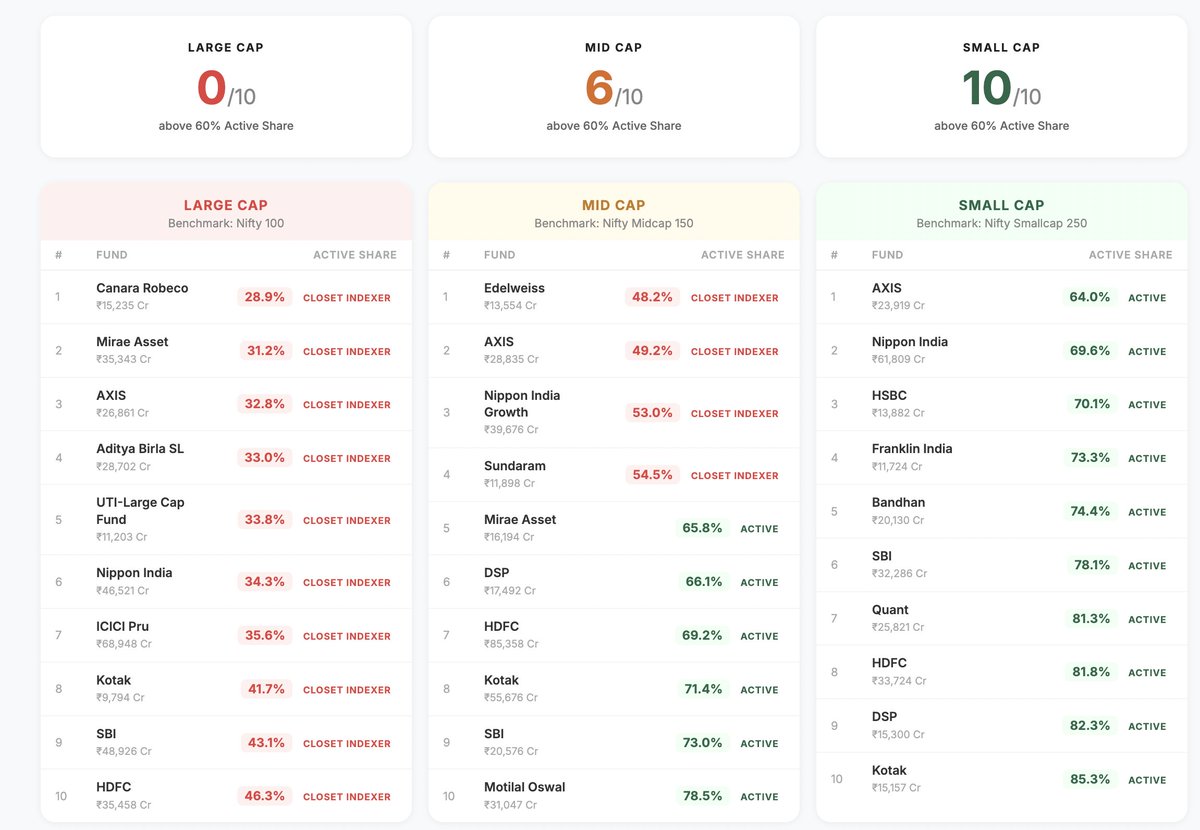This screenshot has width=1200, height=830.
Task: Click Edelweiss in the Mid Cap table
Action: pos(514,288)
